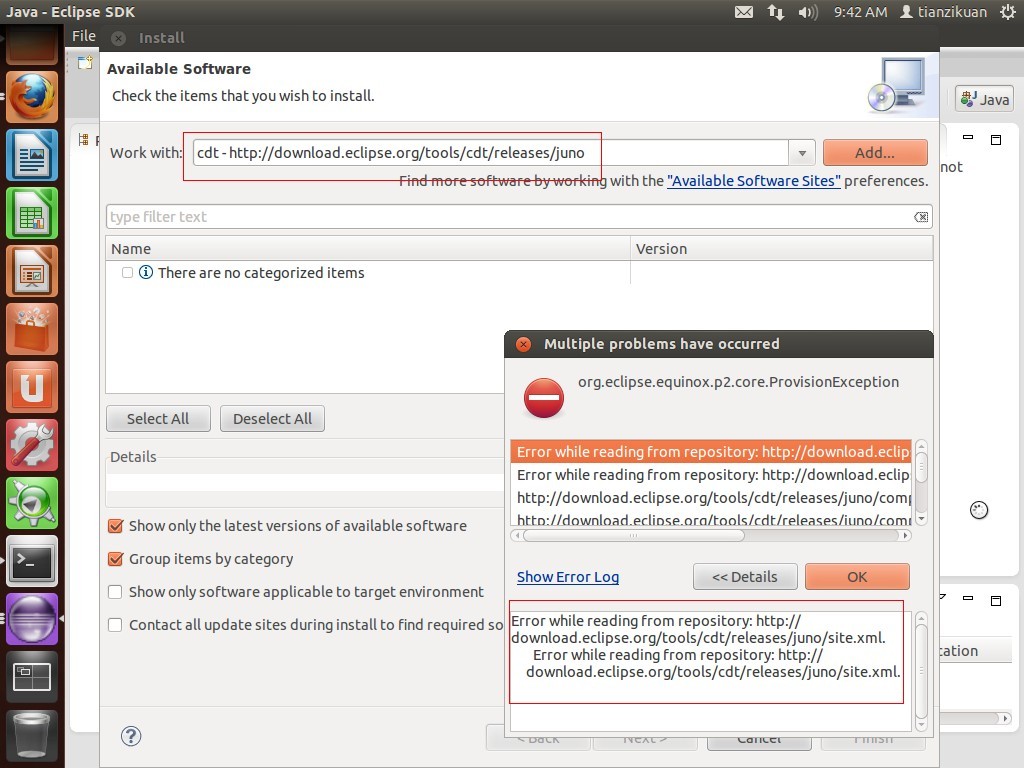Select the second 'Error while reading from repository' row

[x=711, y=475]
